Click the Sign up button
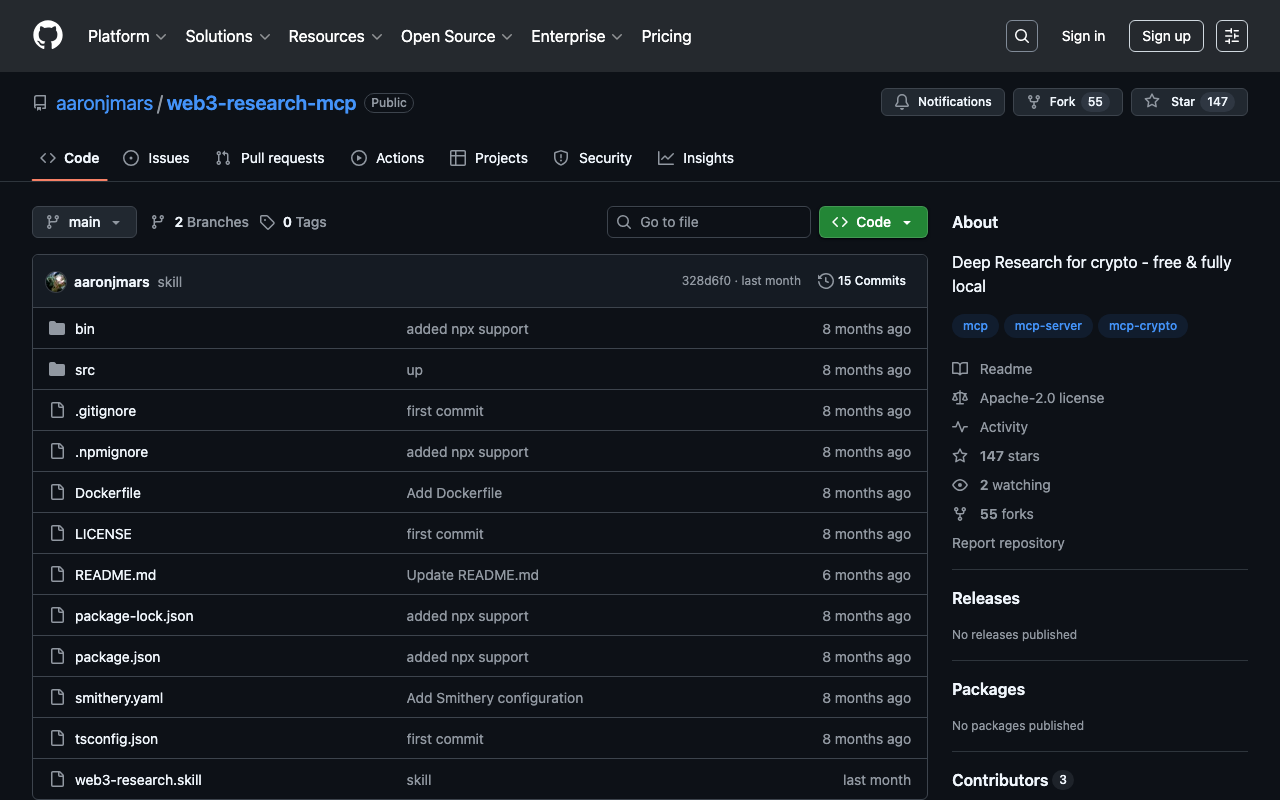 1165,36
